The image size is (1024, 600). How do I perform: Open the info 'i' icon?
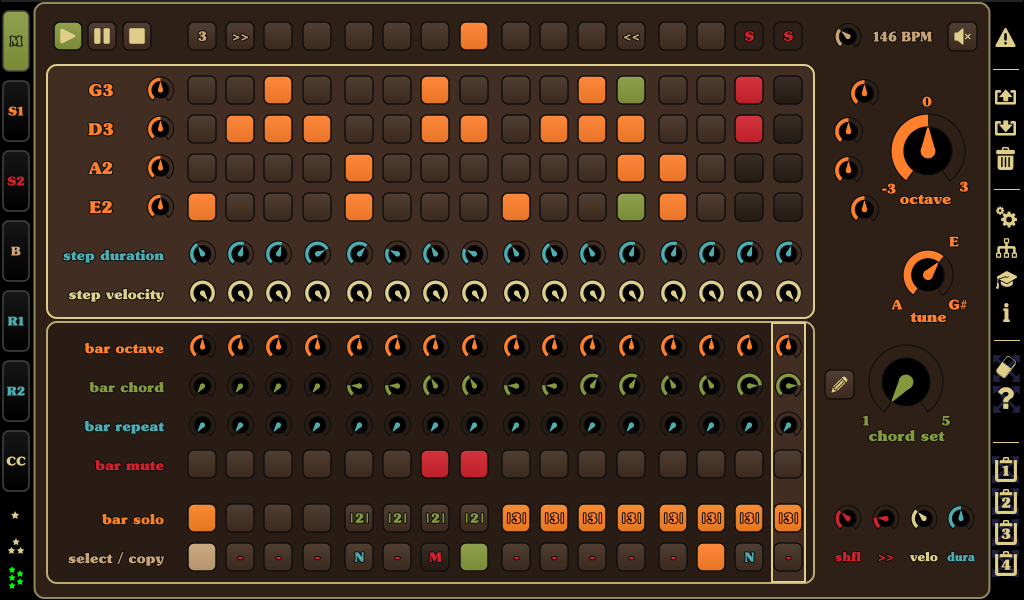pyautogui.click(x=1006, y=313)
